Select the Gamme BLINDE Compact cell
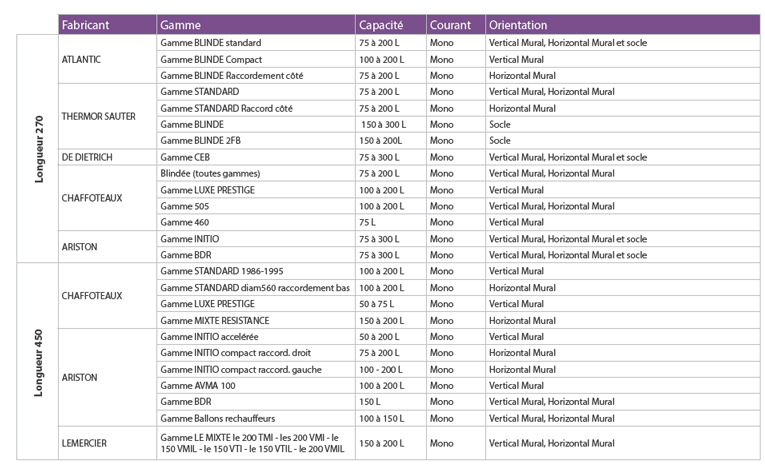 (x=256, y=60)
